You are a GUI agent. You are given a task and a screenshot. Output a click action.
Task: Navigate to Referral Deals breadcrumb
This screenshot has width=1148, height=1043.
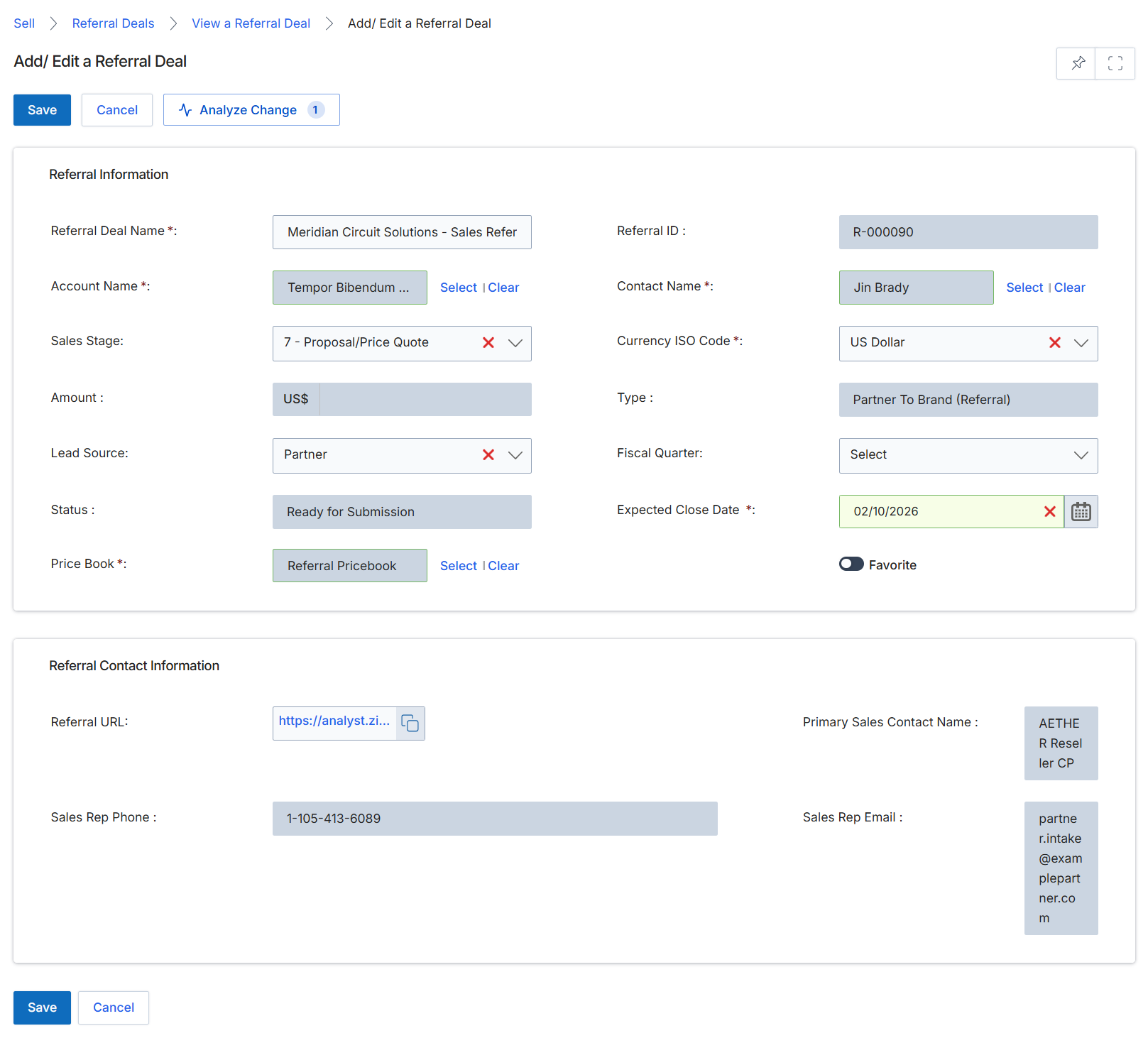113,23
